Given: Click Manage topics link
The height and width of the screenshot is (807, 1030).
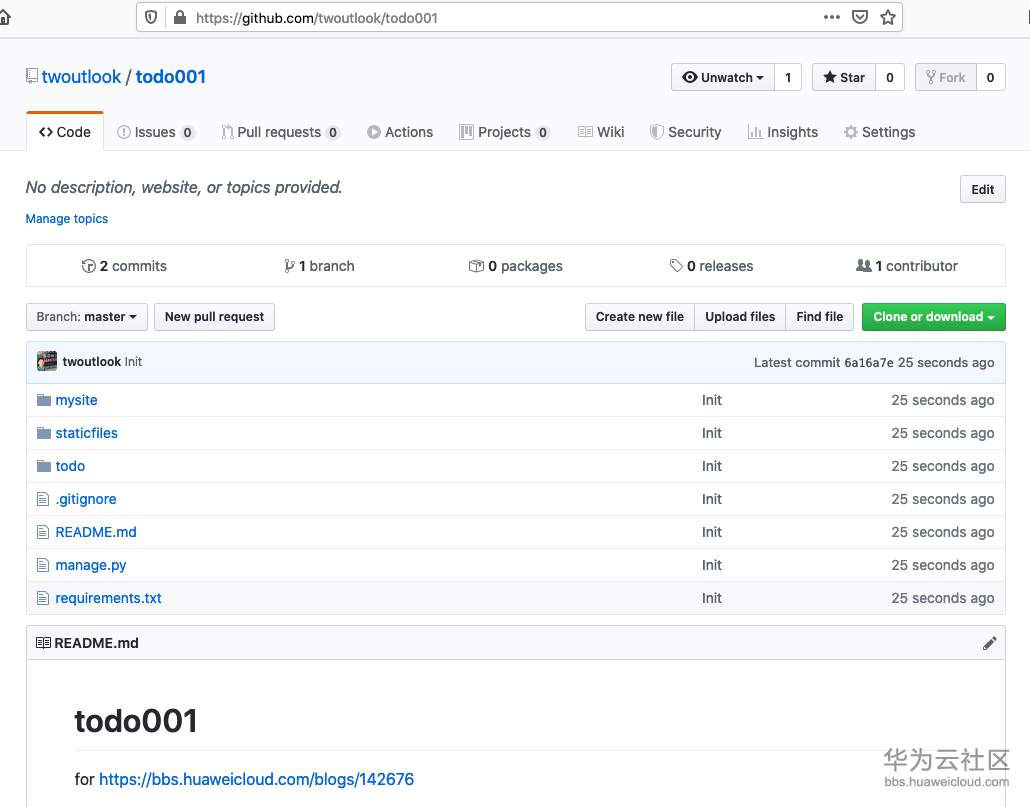Looking at the screenshot, I should (67, 219).
